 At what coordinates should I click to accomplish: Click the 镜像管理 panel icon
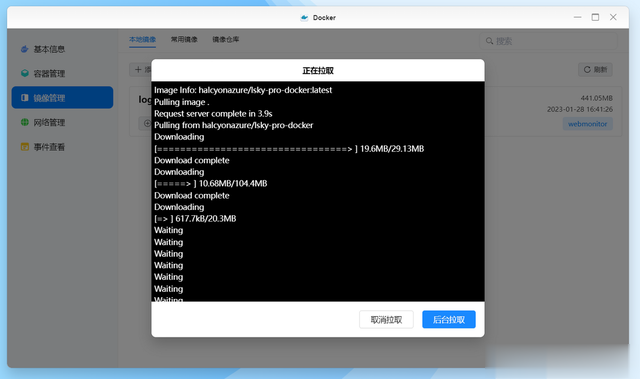tap(24, 98)
